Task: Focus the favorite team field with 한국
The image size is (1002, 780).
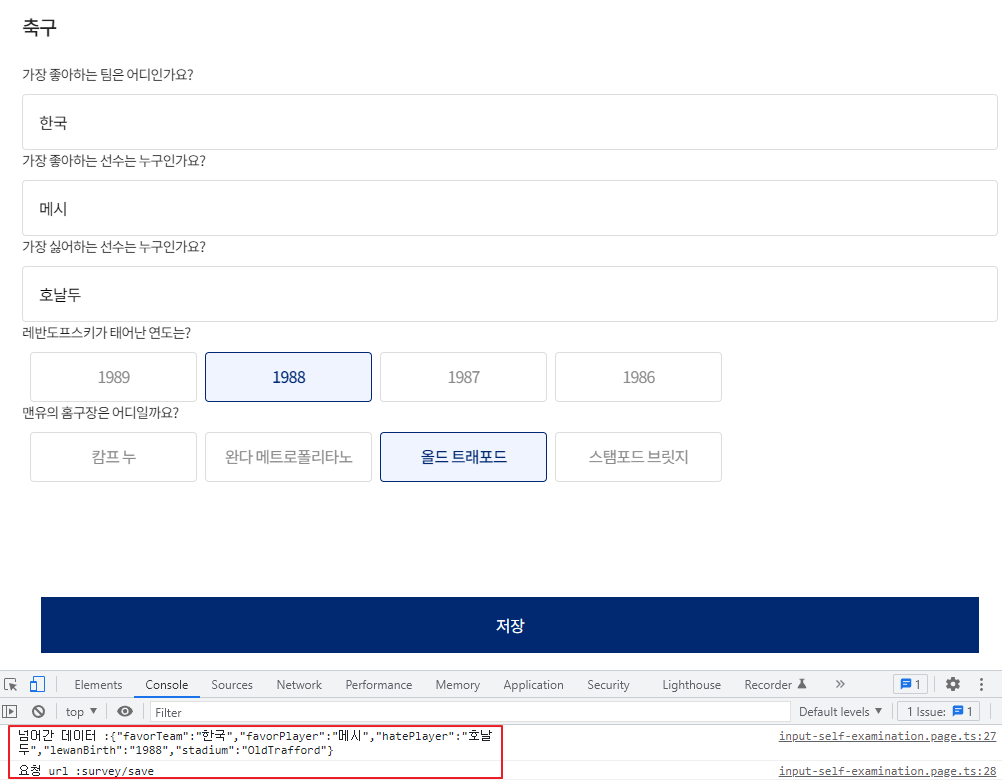Action: [510, 122]
